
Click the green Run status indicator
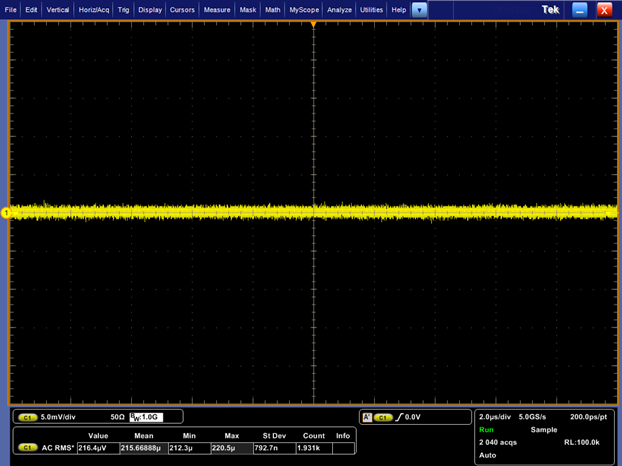(x=486, y=430)
